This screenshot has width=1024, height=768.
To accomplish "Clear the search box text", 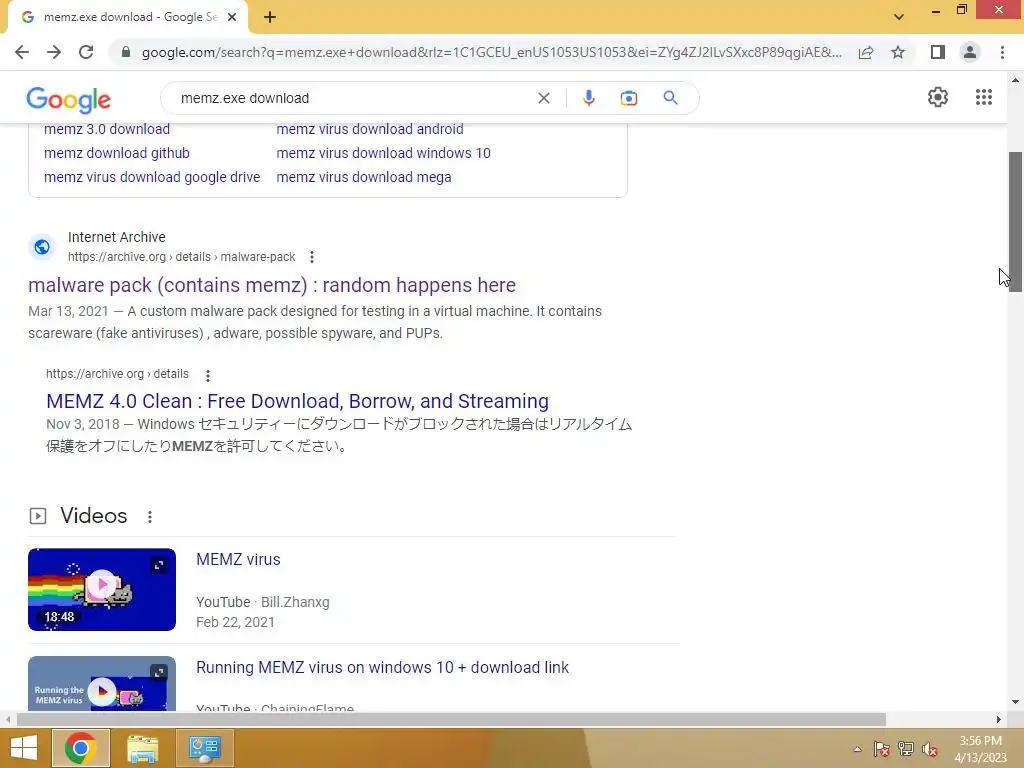I will coord(543,98).
